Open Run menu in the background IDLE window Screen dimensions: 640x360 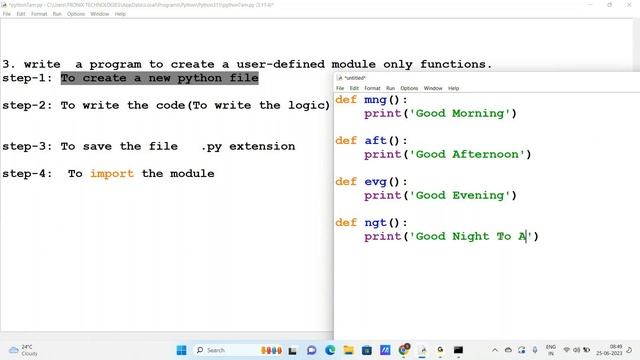point(57,14)
